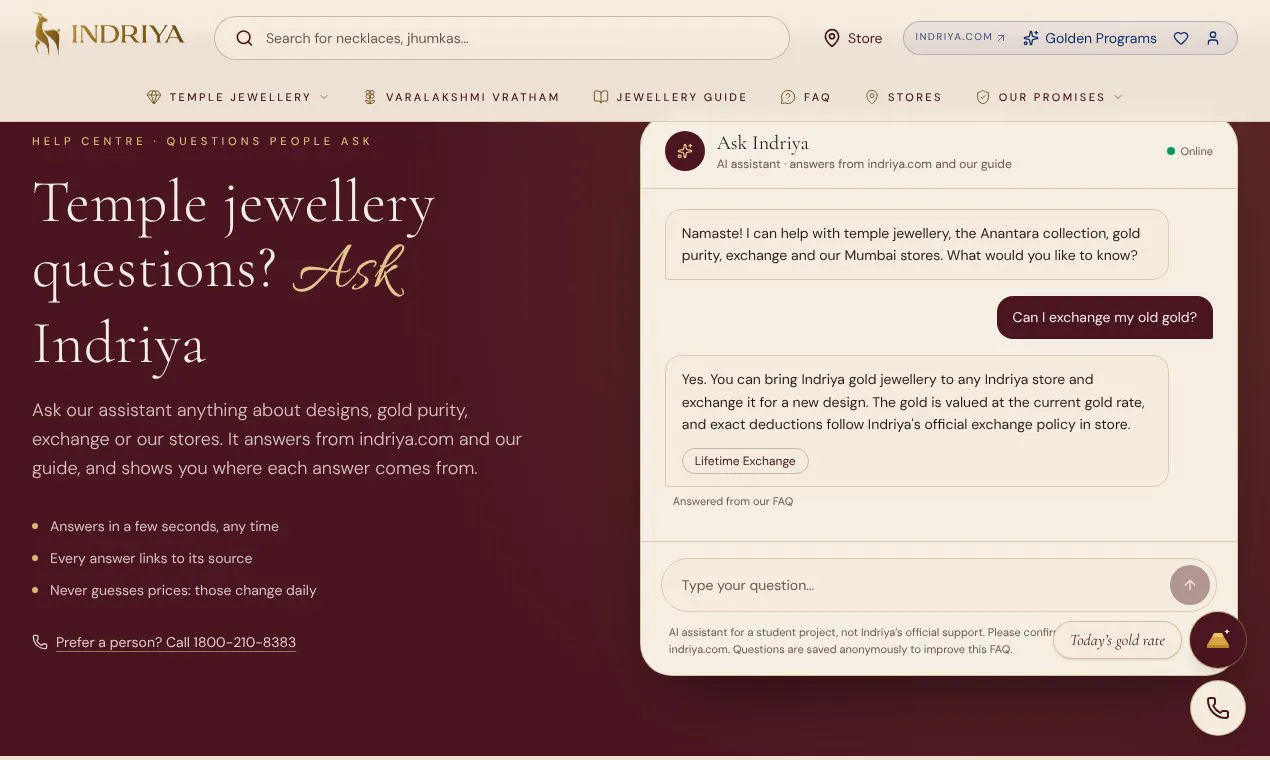Send the question with the arrow button
This screenshot has height=760, width=1270.
[1190, 585]
